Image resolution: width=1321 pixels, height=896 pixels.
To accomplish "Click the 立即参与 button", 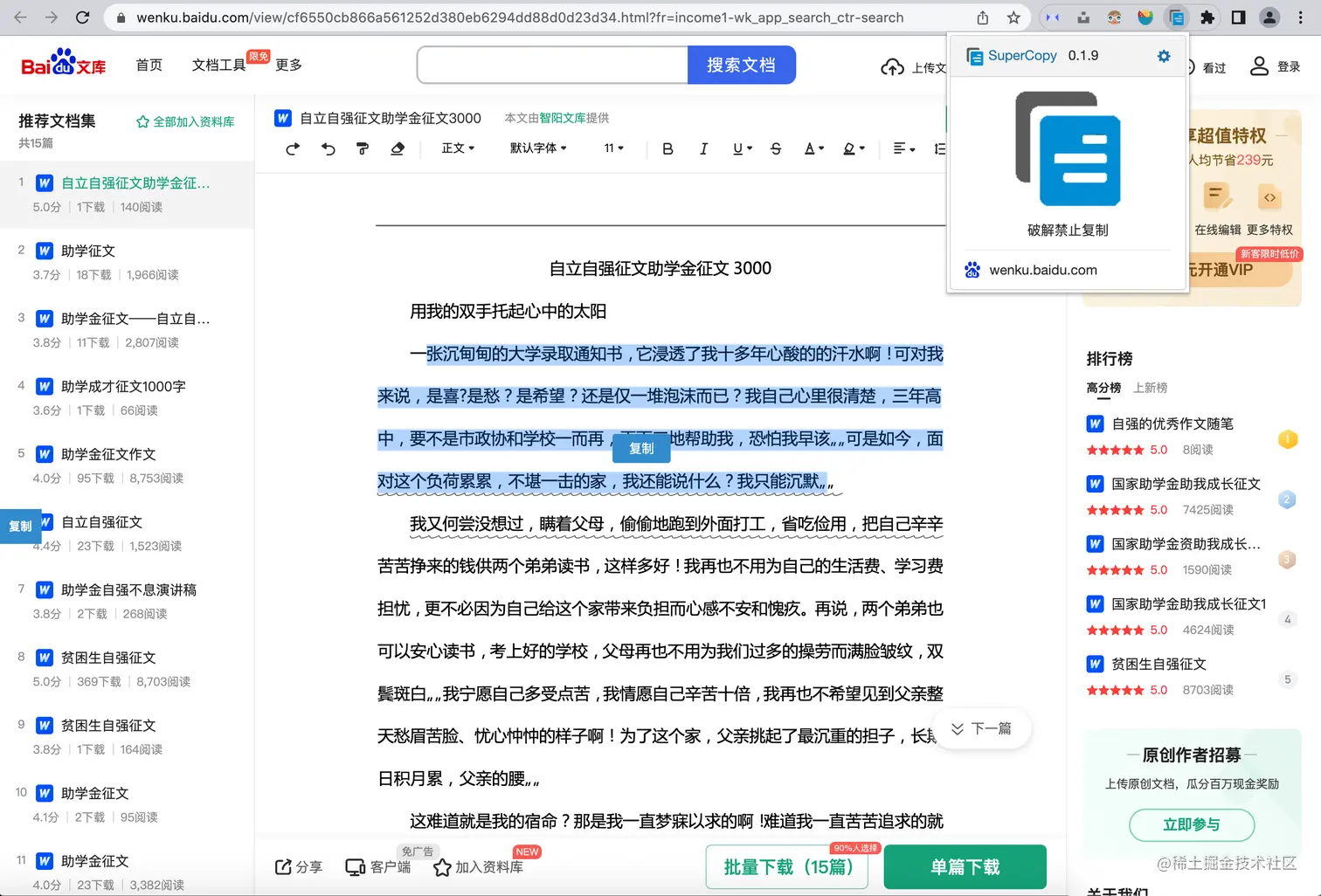I will click(1192, 824).
